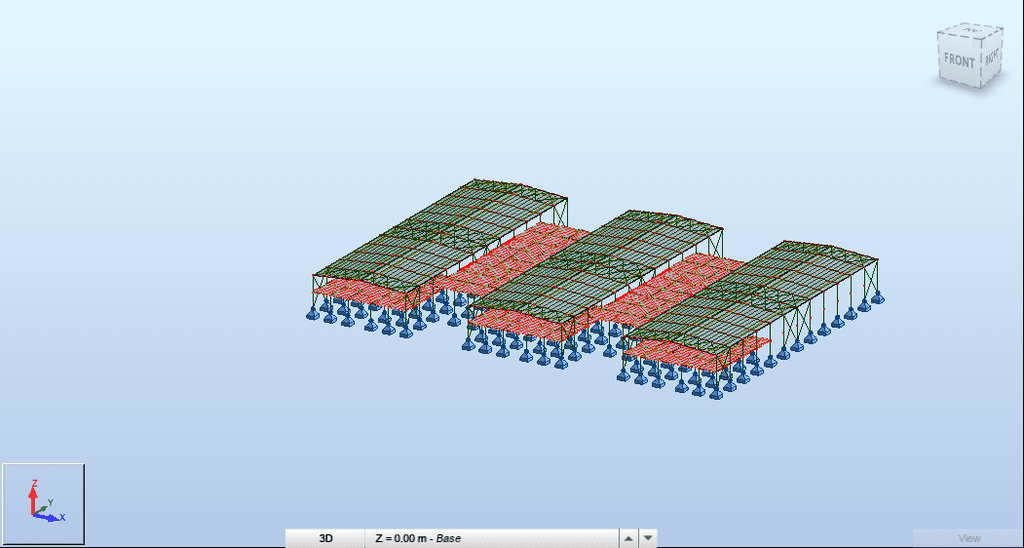Open the Z = 0.00 m Base level field

tap(491, 538)
